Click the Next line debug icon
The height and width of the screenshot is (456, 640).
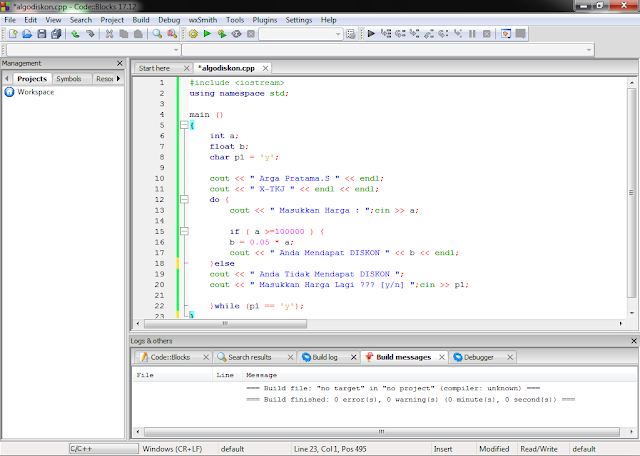(400, 34)
